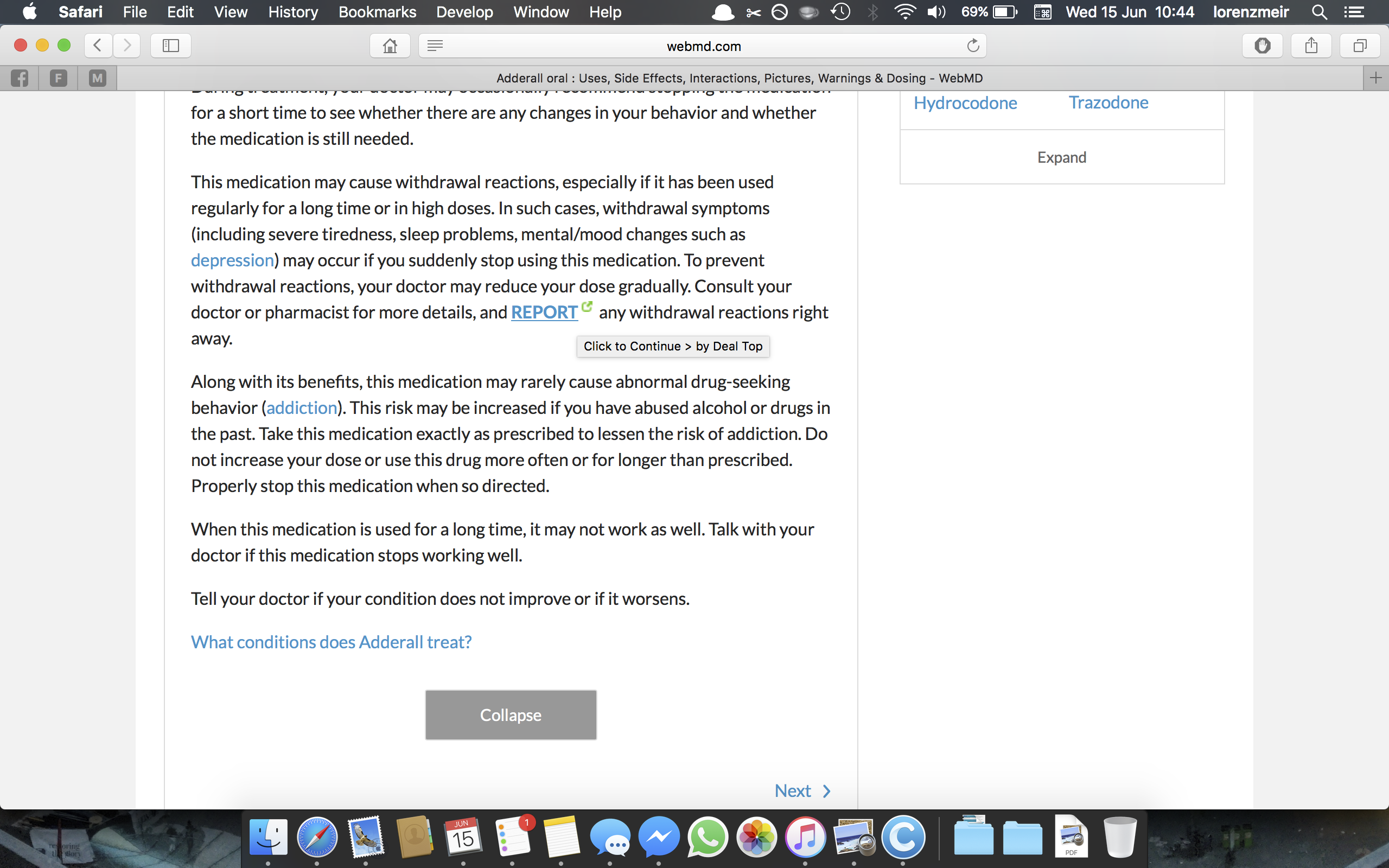Open the pinned Facebook tab
1389x868 pixels.
point(20,78)
